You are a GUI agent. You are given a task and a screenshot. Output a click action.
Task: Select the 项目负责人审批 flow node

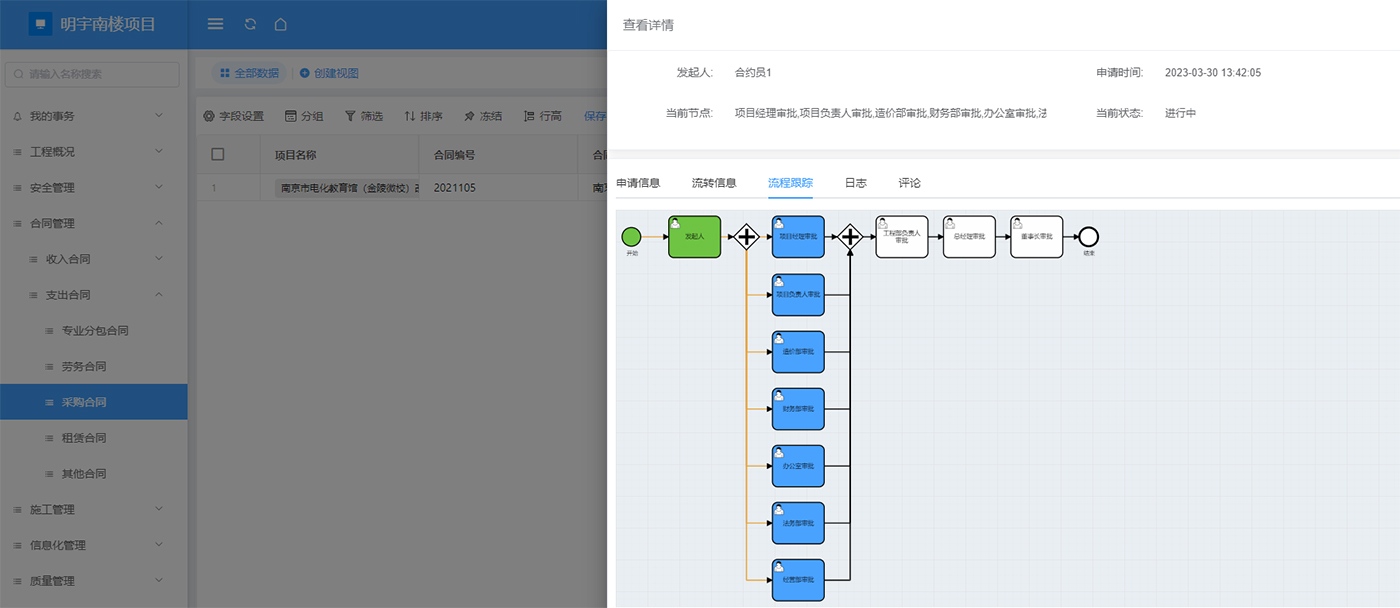click(x=798, y=295)
